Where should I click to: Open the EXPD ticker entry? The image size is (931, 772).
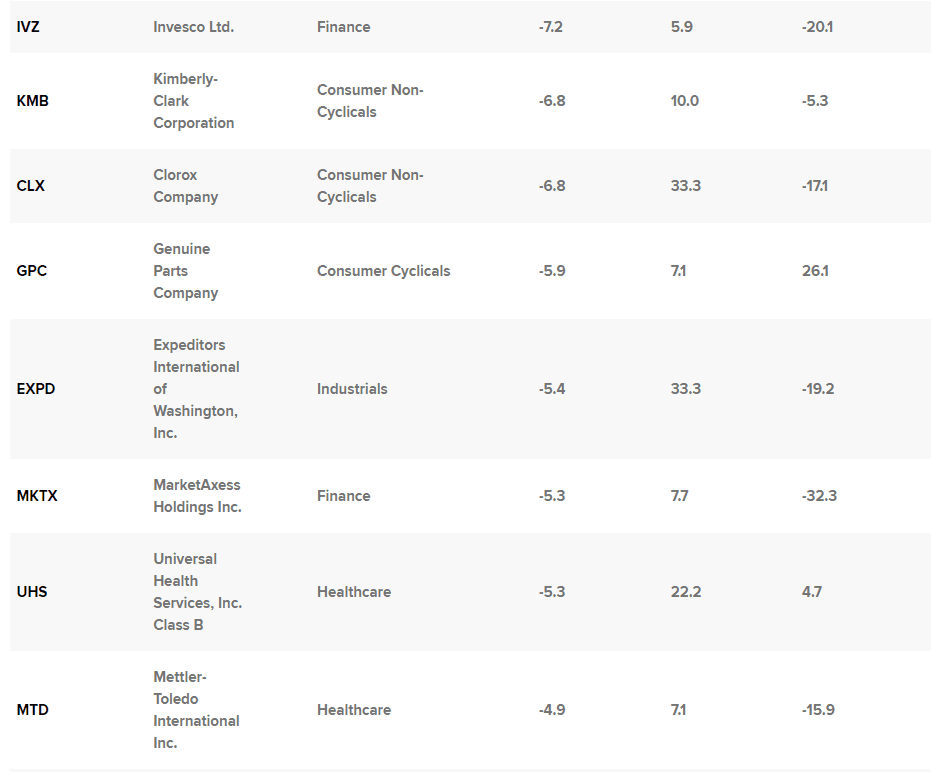click(36, 389)
